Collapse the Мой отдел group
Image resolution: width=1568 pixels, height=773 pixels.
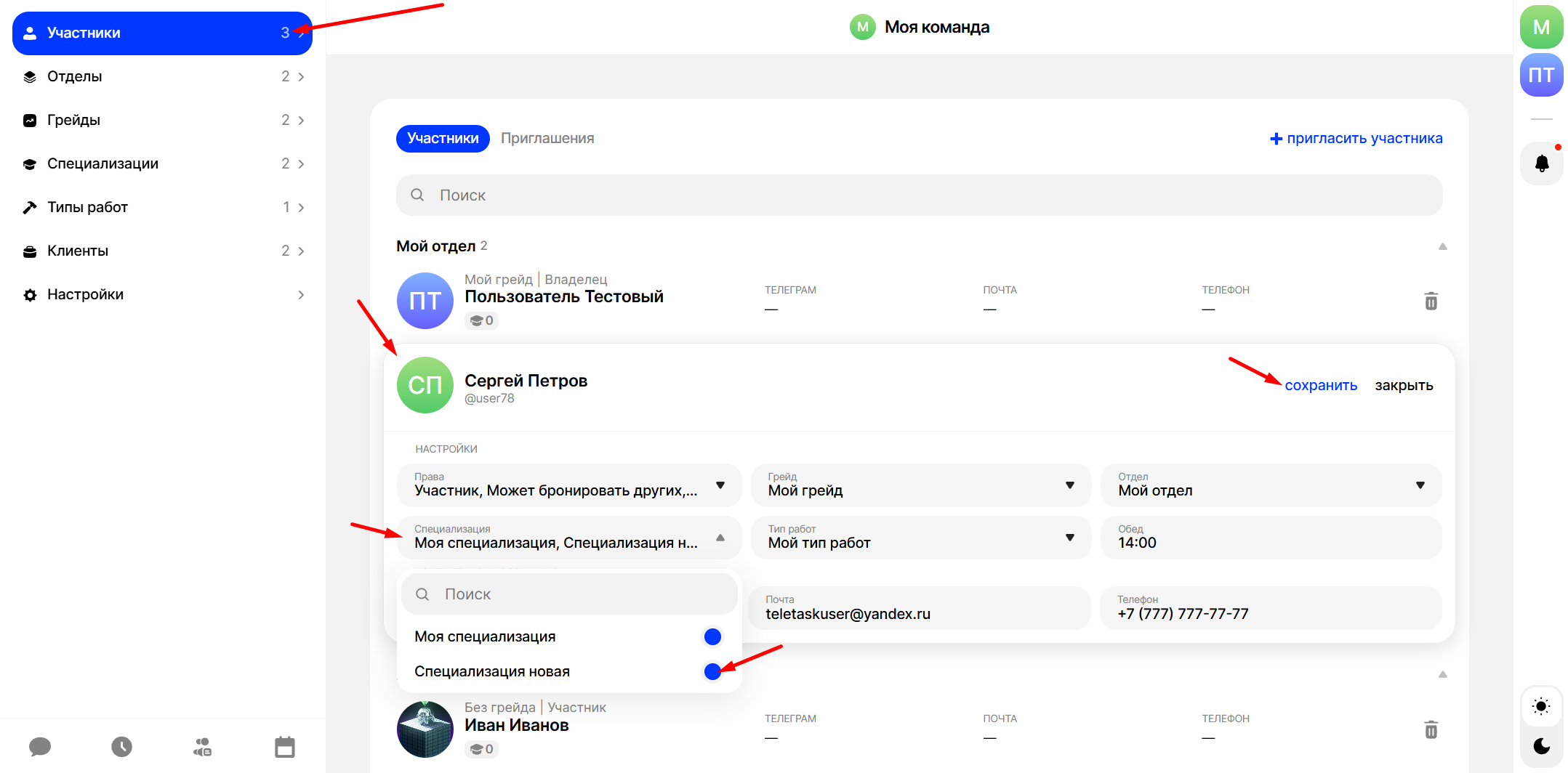pyautogui.click(x=1442, y=246)
